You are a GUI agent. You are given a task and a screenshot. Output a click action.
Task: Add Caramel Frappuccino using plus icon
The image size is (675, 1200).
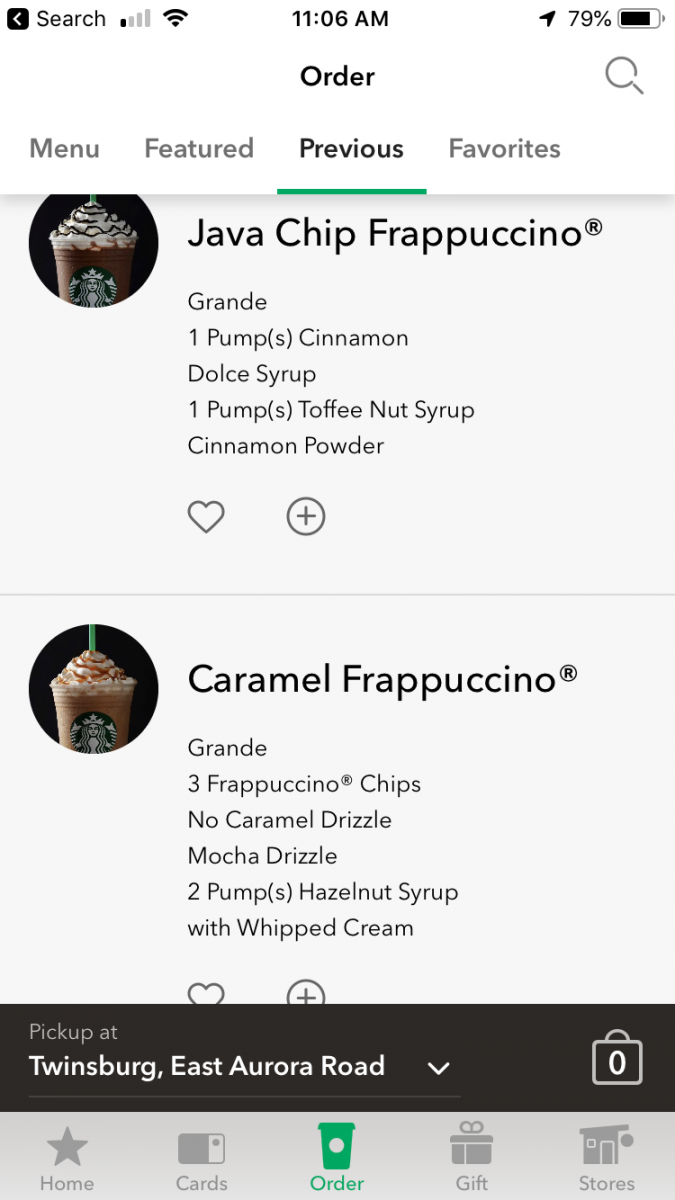point(306,995)
